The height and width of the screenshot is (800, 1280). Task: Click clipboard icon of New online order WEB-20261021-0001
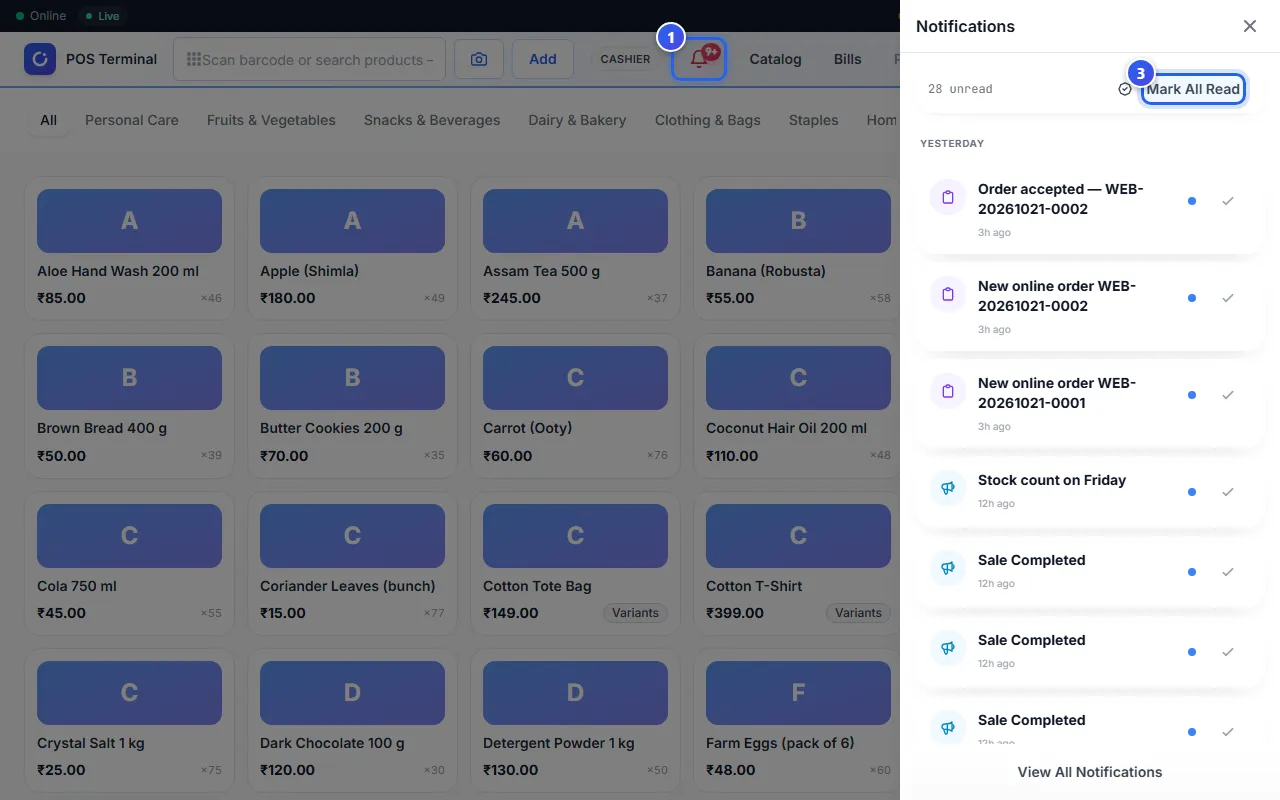tap(948, 391)
